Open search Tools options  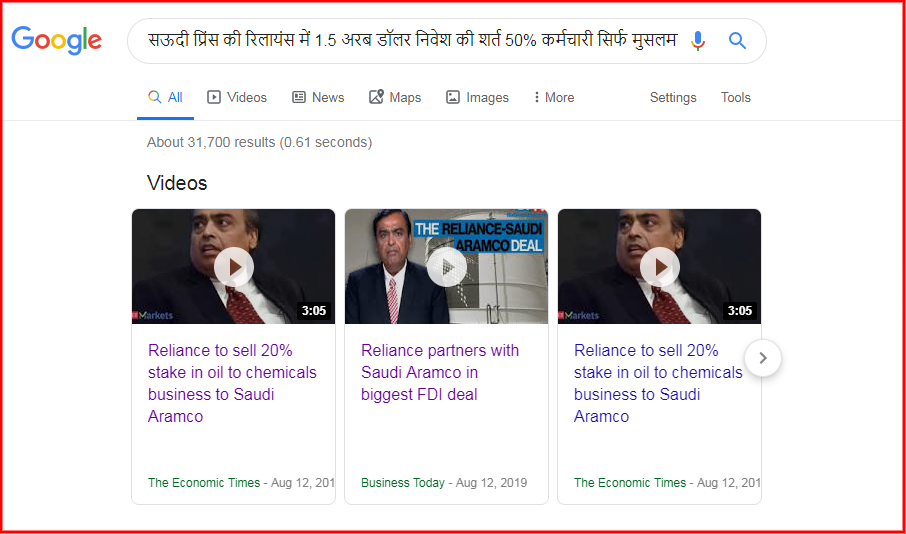[736, 97]
